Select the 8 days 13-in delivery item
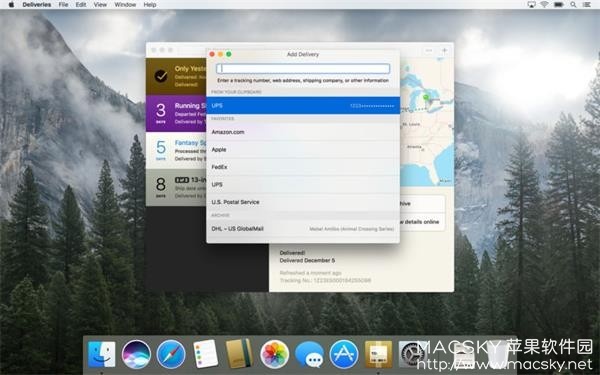600x375 pixels. coord(176,188)
